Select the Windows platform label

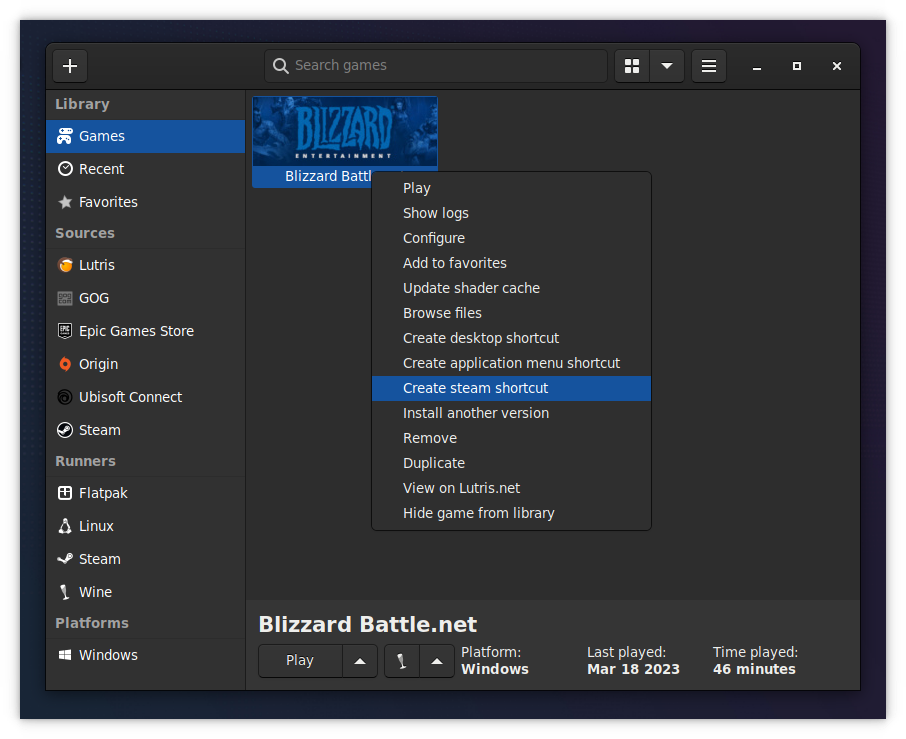tap(108, 655)
